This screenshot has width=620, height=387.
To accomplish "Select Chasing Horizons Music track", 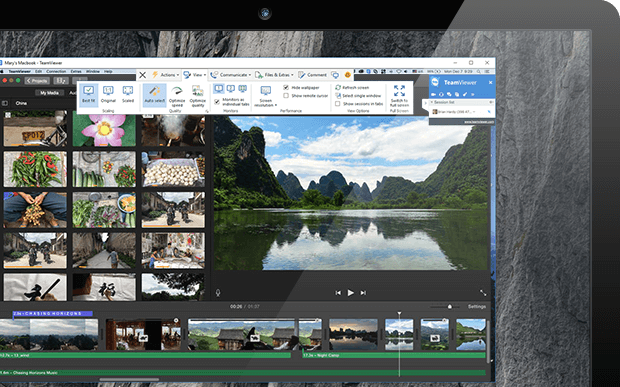I will click(243, 372).
